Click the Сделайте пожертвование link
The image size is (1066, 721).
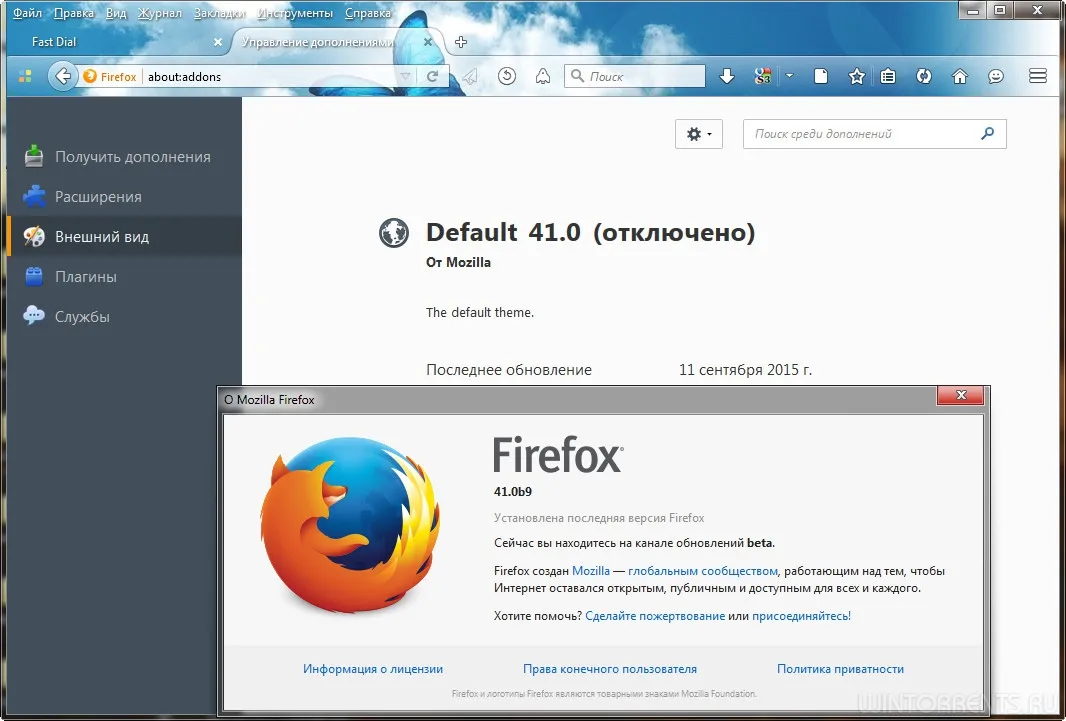pos(655,616)
